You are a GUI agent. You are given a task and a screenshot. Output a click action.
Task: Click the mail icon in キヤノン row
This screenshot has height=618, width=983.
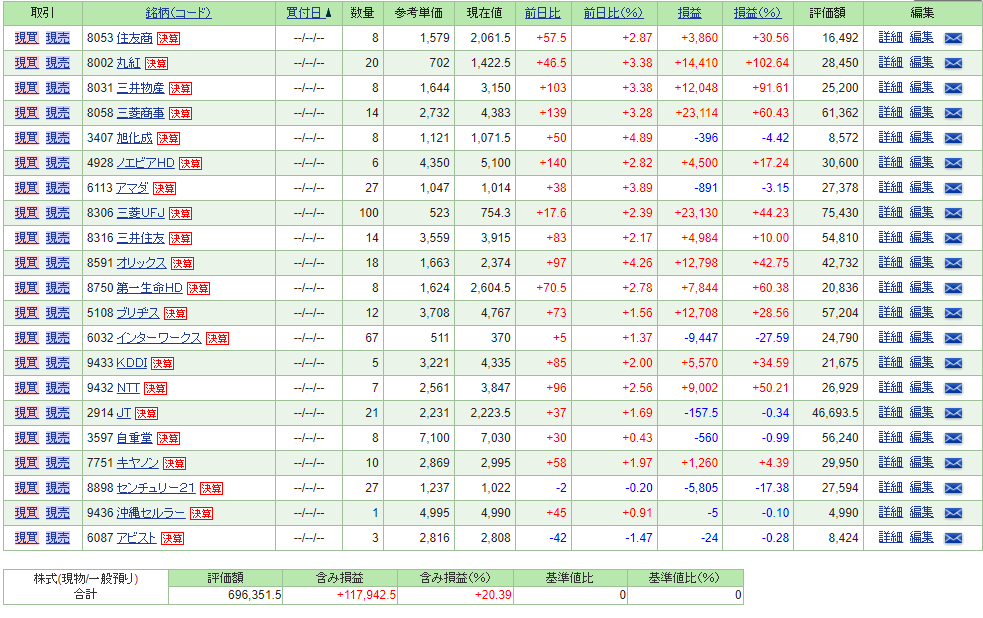953,463
